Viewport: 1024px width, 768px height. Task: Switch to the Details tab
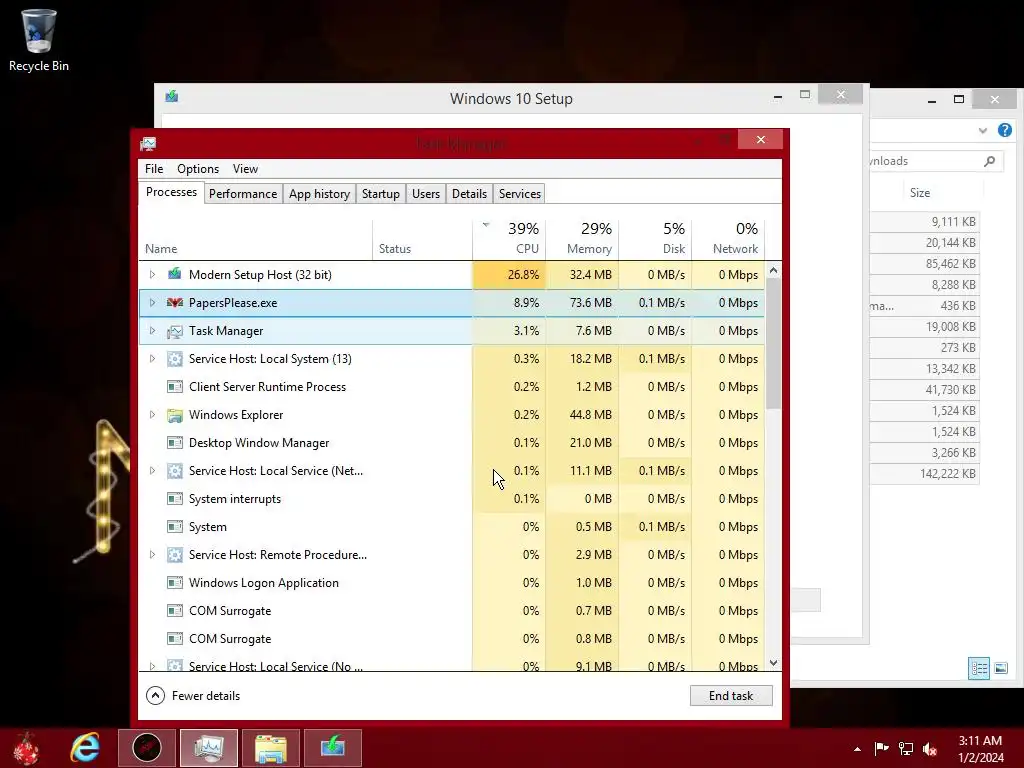(469, 194)
